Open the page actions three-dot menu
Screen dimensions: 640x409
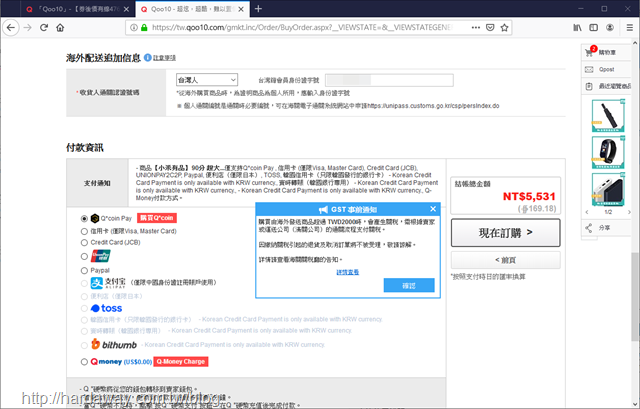tap(476, 28)
